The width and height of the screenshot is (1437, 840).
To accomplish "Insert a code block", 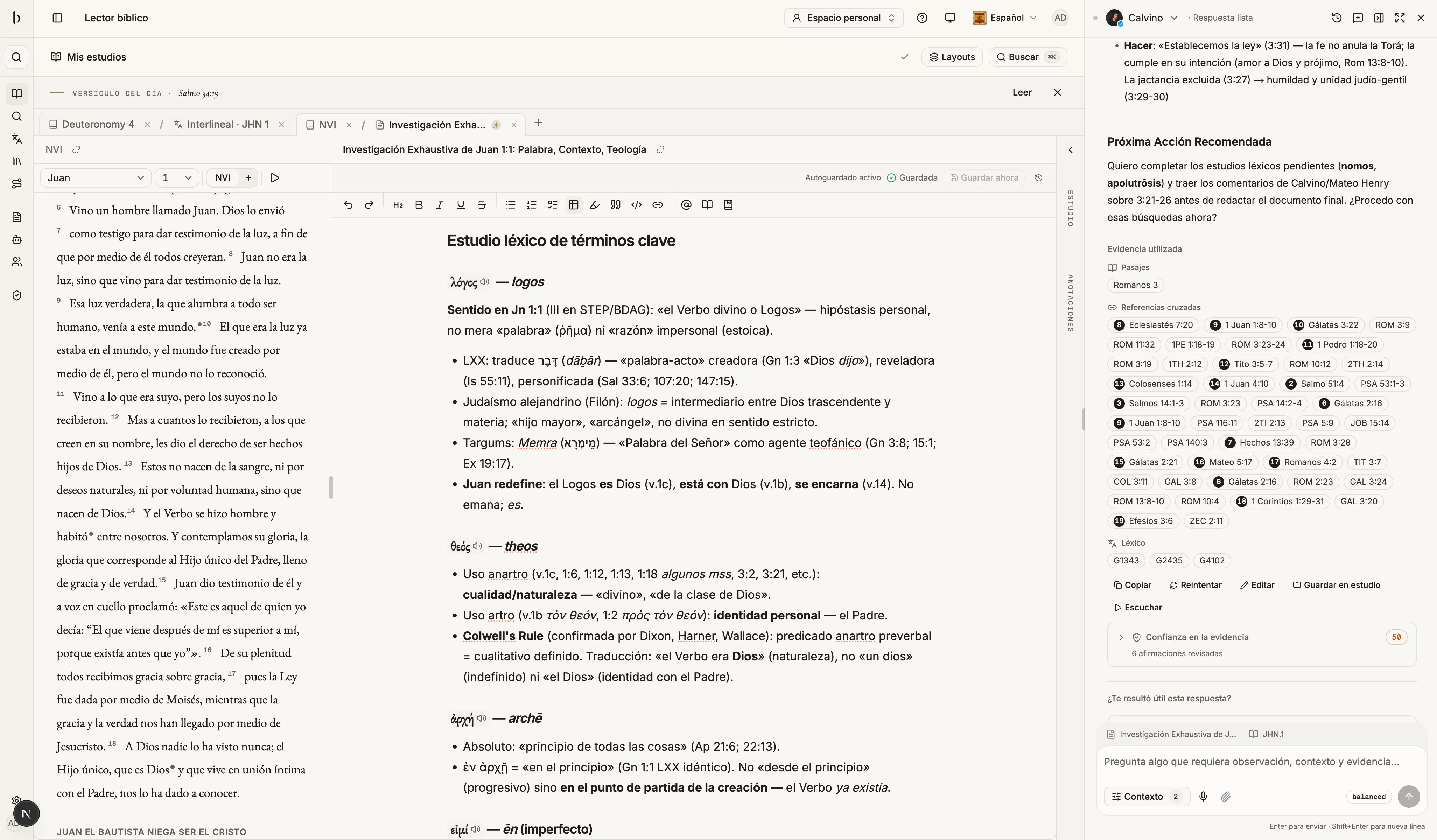I will pyautogui.click(x=636, y=205).
